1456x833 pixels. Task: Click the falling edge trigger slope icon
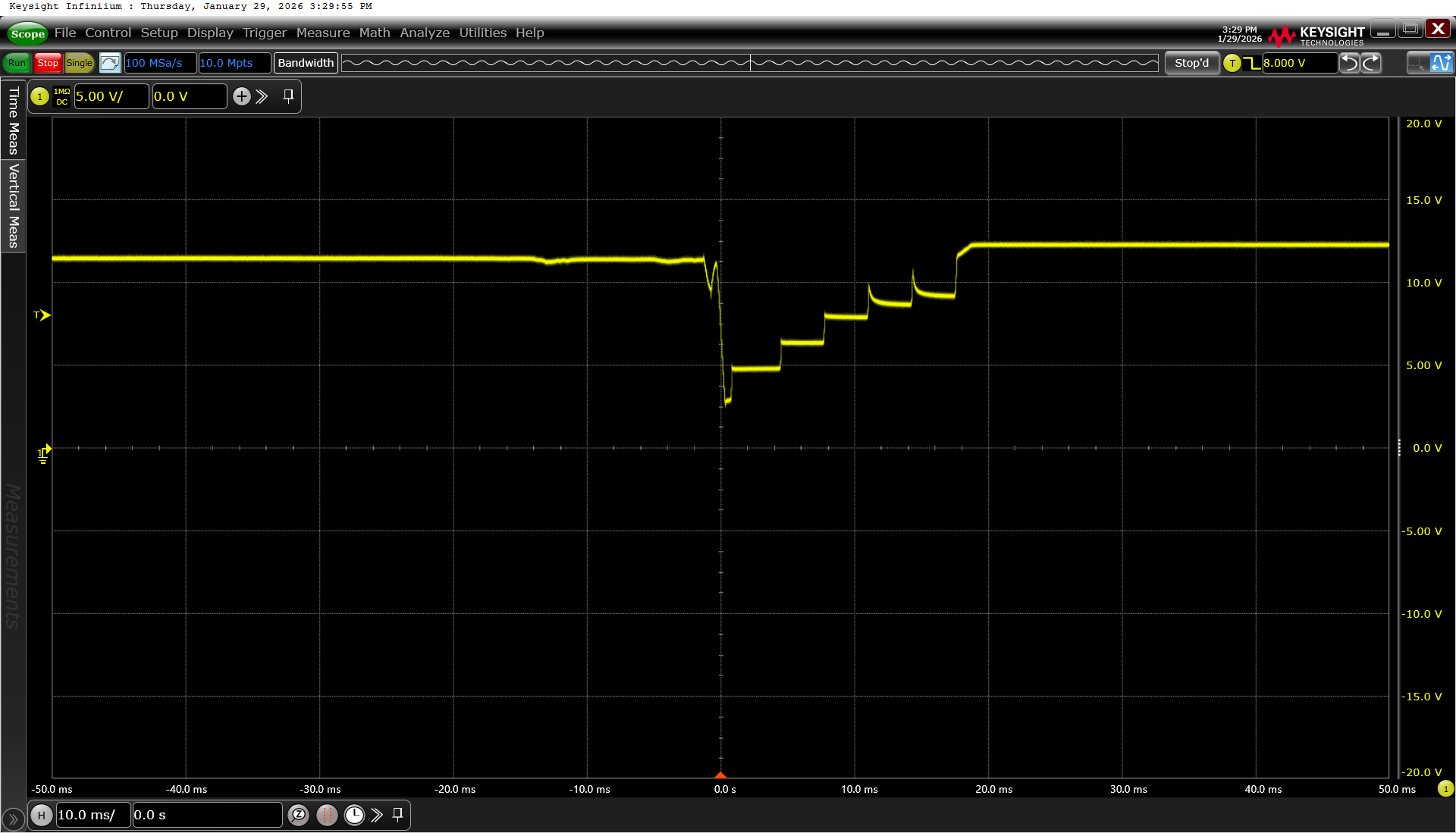coord(1252,63)
